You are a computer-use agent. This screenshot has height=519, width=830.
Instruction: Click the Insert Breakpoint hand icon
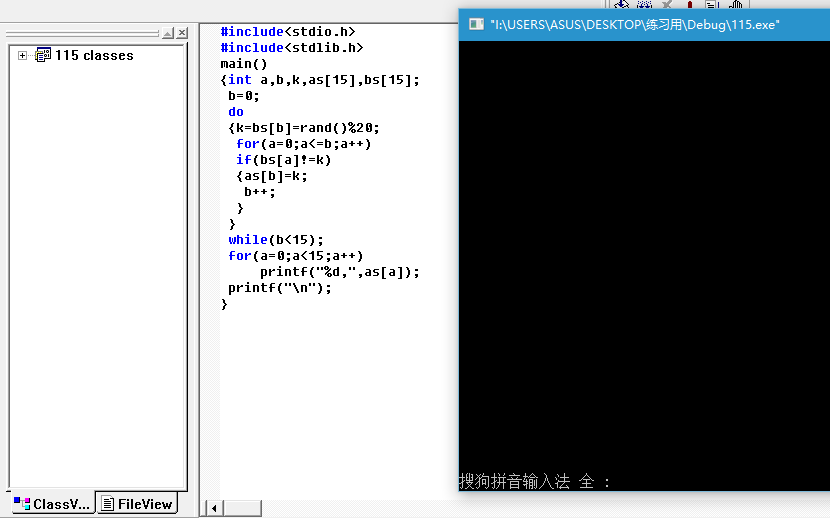point(735,4)
